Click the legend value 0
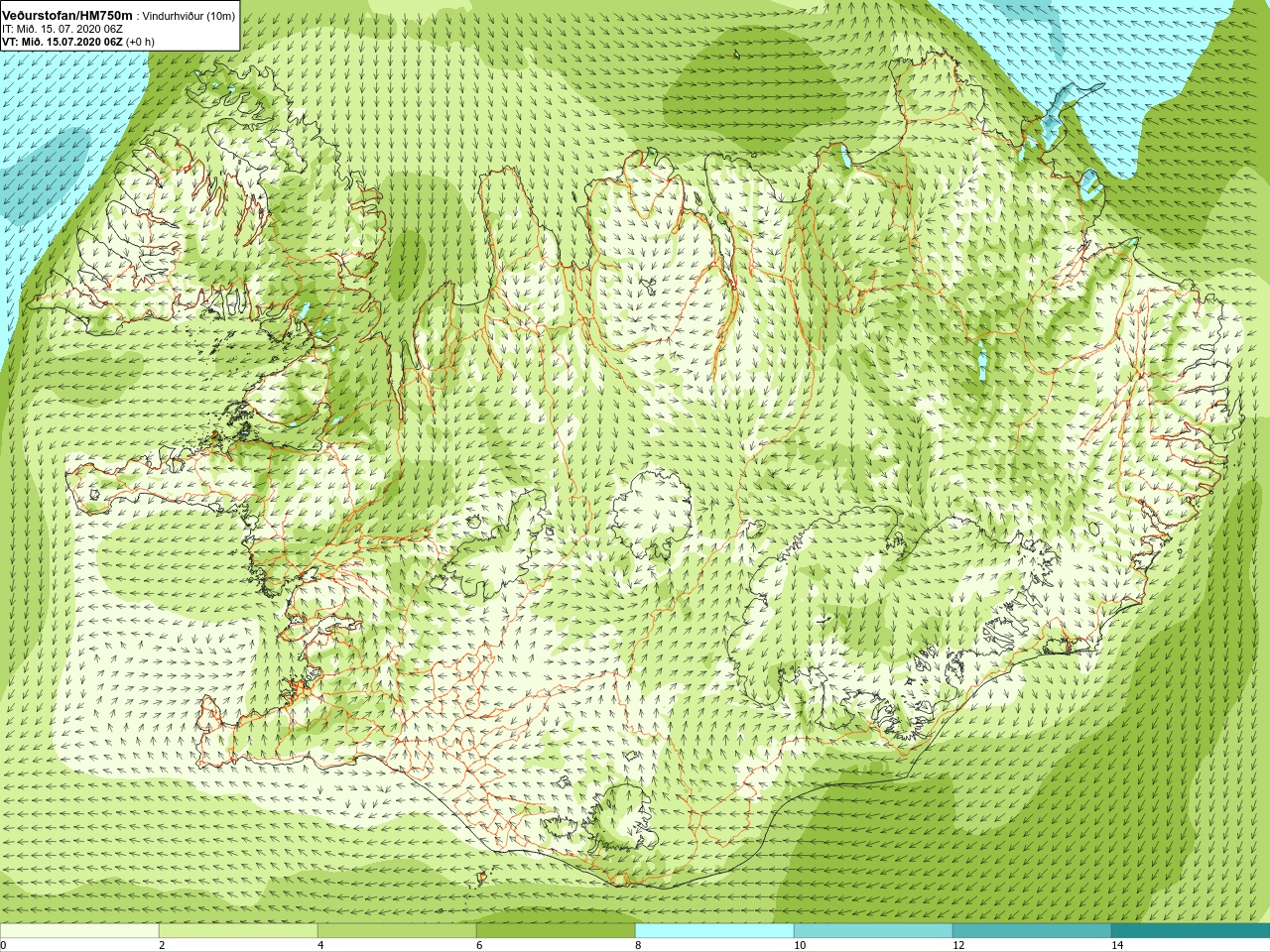The height and width of the screenshot is (952, 1270). (4, 945)
